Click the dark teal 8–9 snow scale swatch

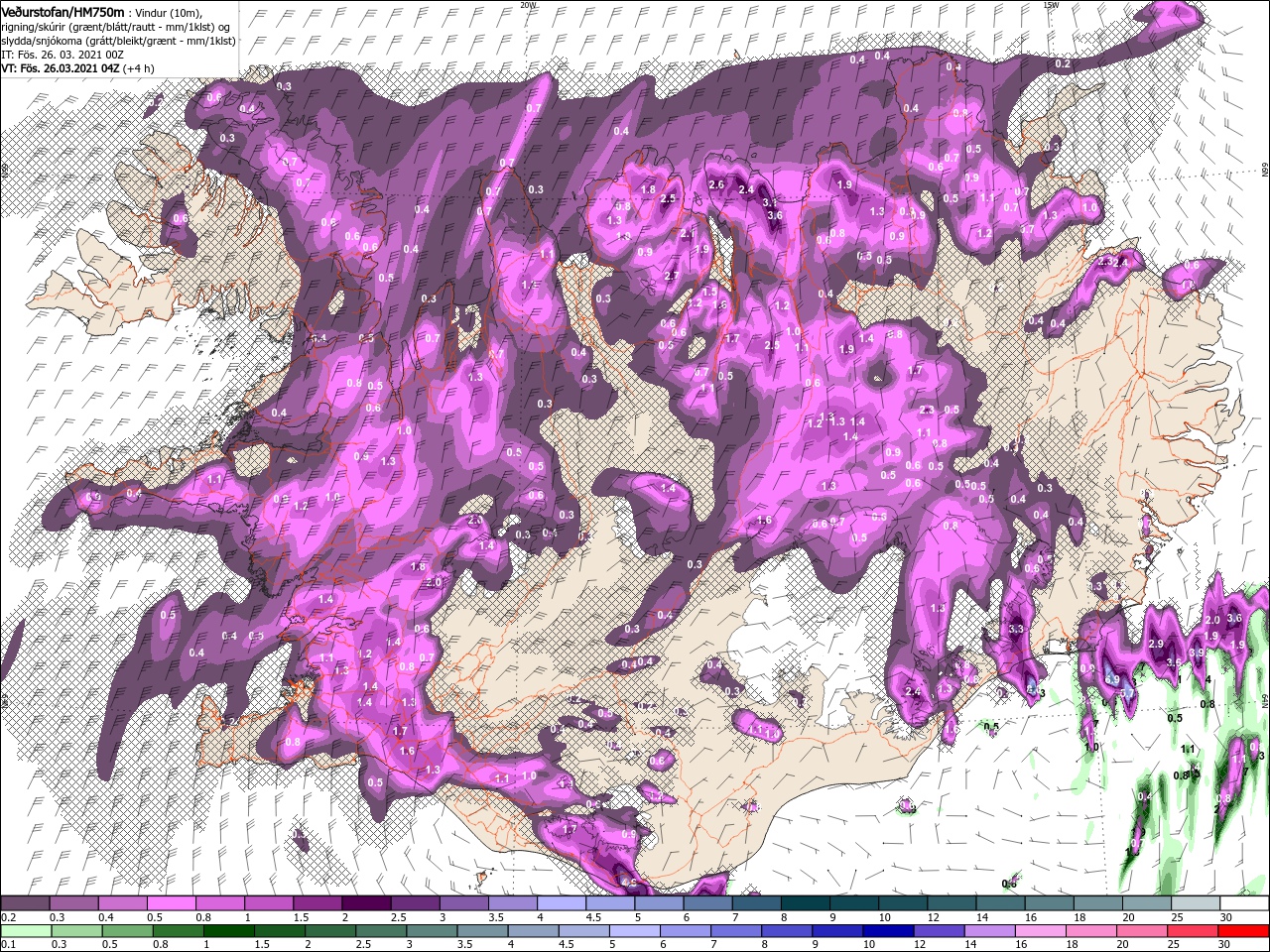[806, 903]
